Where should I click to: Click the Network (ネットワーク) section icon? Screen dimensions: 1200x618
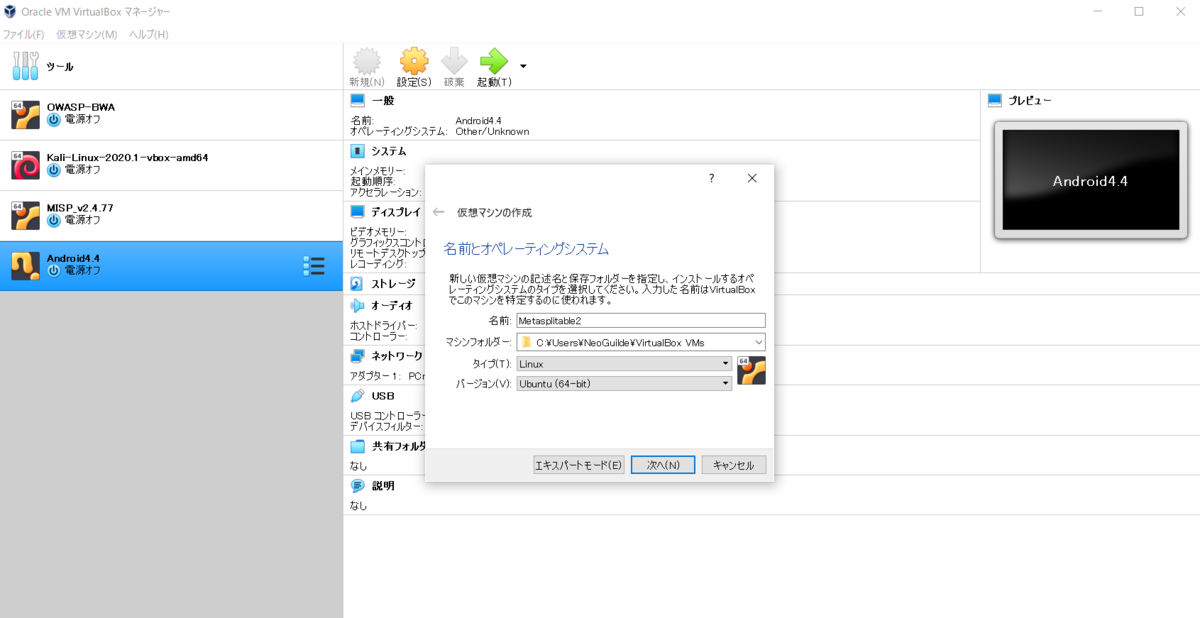pyautogui.click(x=358, y=355)
